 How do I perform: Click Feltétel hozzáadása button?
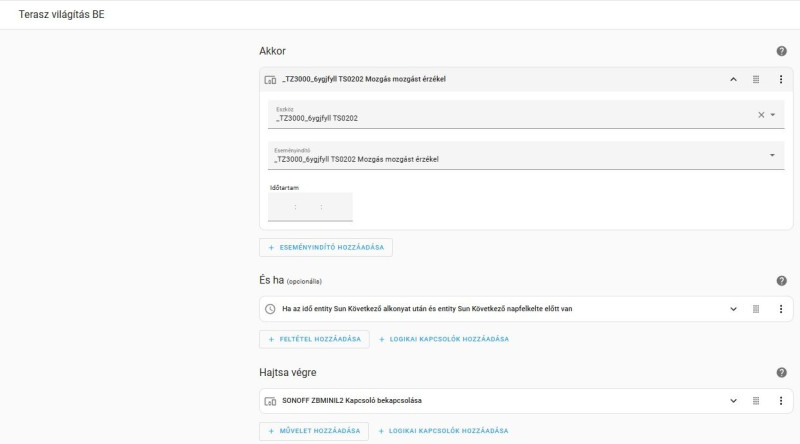click(x=314, y=339)
